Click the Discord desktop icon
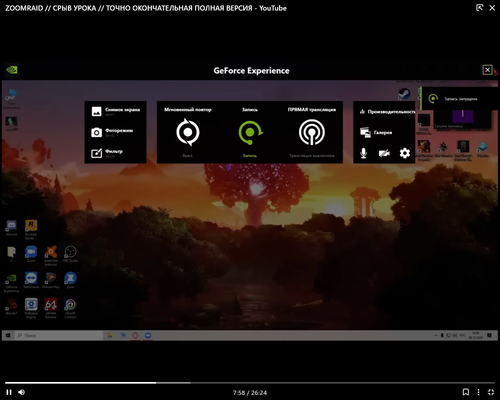Image resolution: width=500 pixels, height=400 pixels. pos(11,228)
